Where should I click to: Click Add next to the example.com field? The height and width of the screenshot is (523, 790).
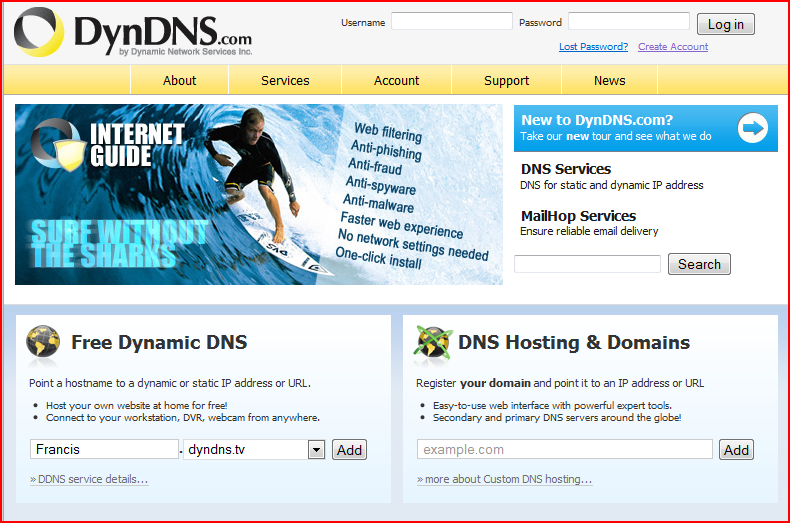click(736, 450)
